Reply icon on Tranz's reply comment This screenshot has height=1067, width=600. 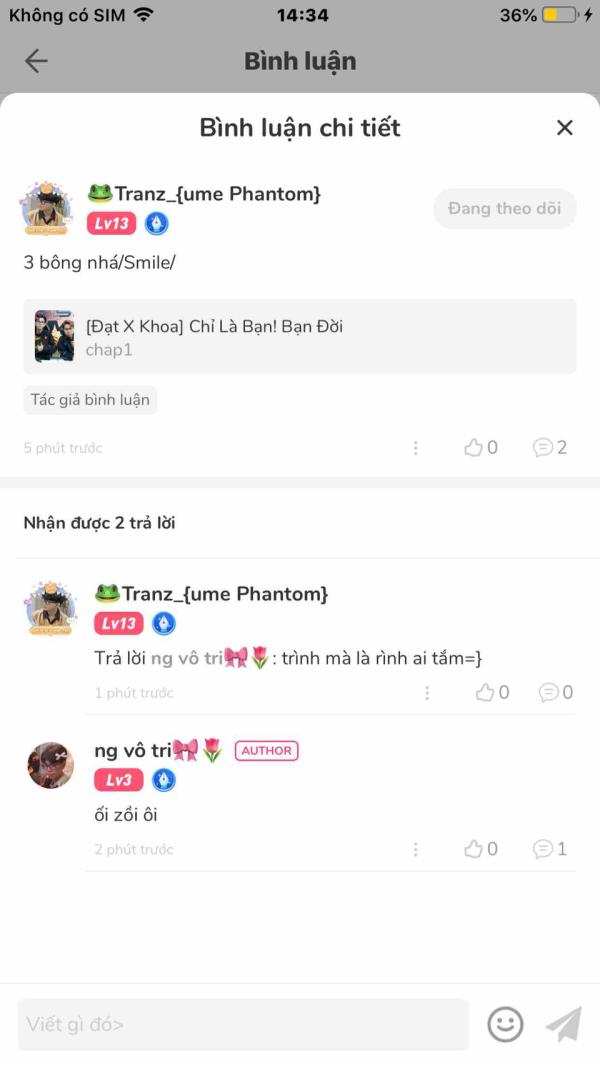tap(556, 692)
